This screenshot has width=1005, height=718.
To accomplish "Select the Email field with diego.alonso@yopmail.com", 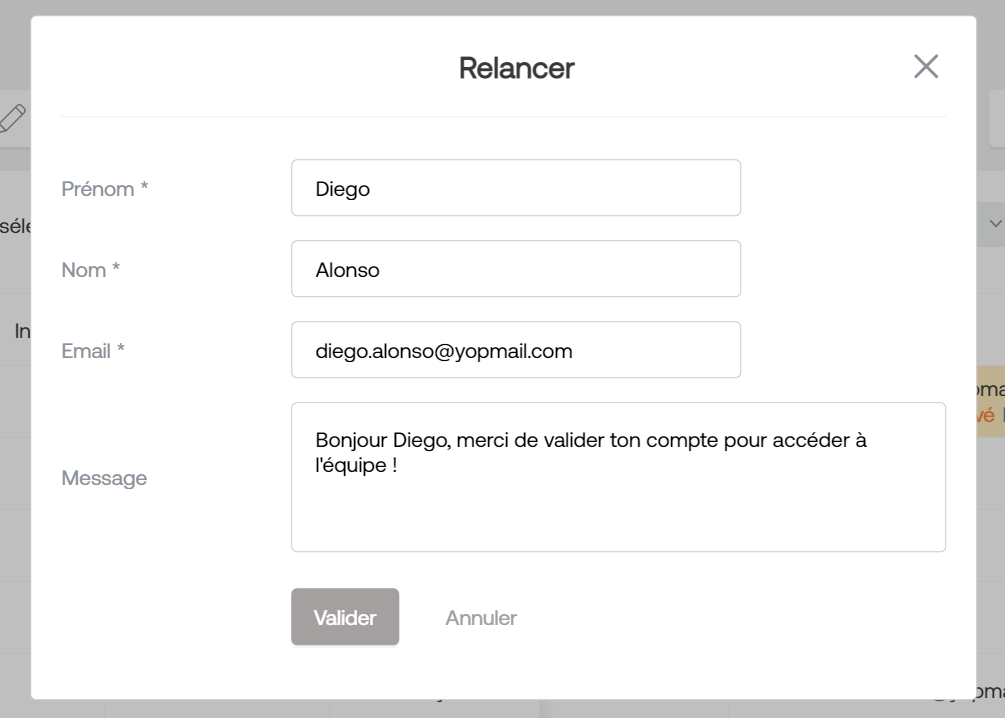I will (x=516, y=349).
